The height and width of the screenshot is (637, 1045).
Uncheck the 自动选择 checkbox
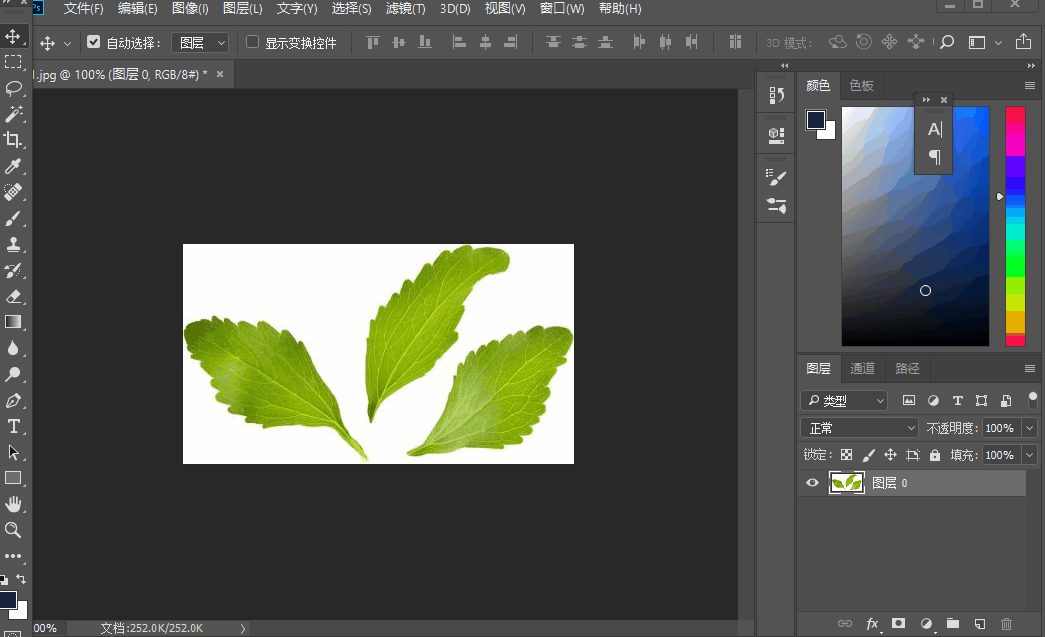(94, 42)
